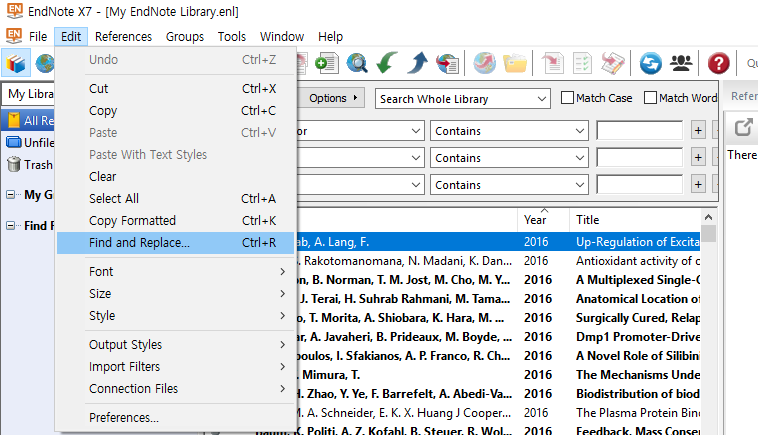Click the red Help icon

pos(718,63)
